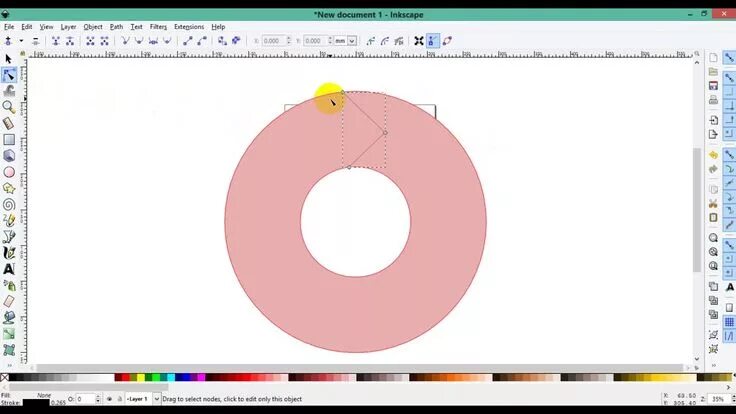This screenshot has height=414, width=736.
Task: Click the Cut scissors icon
Action: point(713,204)
